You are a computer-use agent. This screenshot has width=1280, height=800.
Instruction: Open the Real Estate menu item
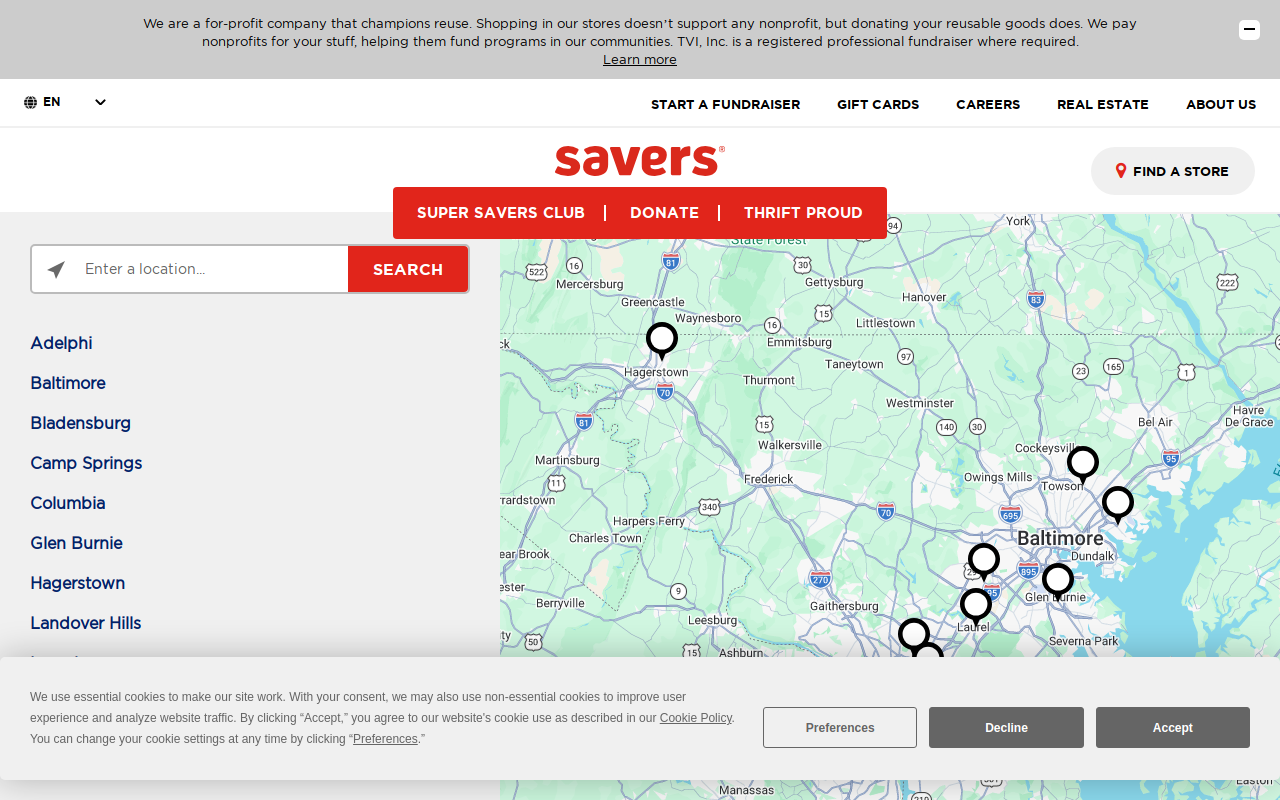click(x=1103, y=104)
